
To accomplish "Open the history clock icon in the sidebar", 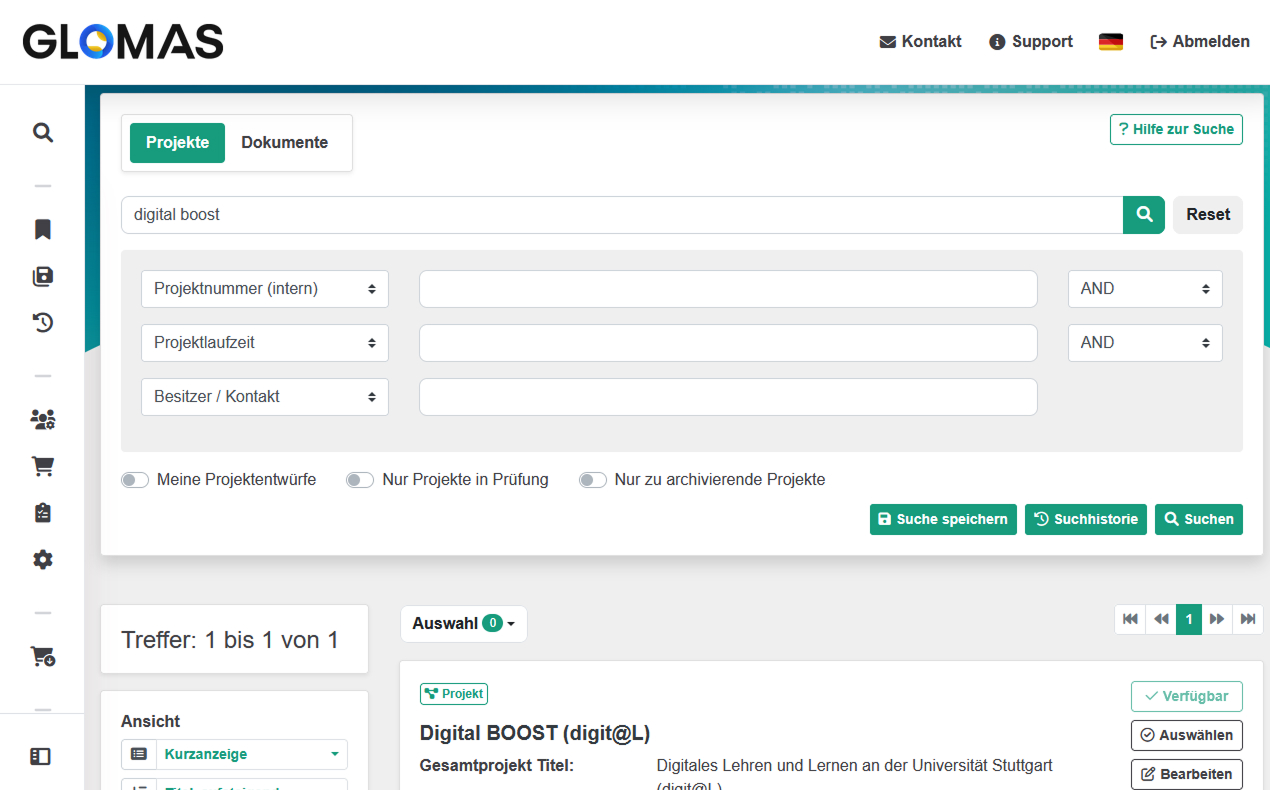I will click(42, 322).
